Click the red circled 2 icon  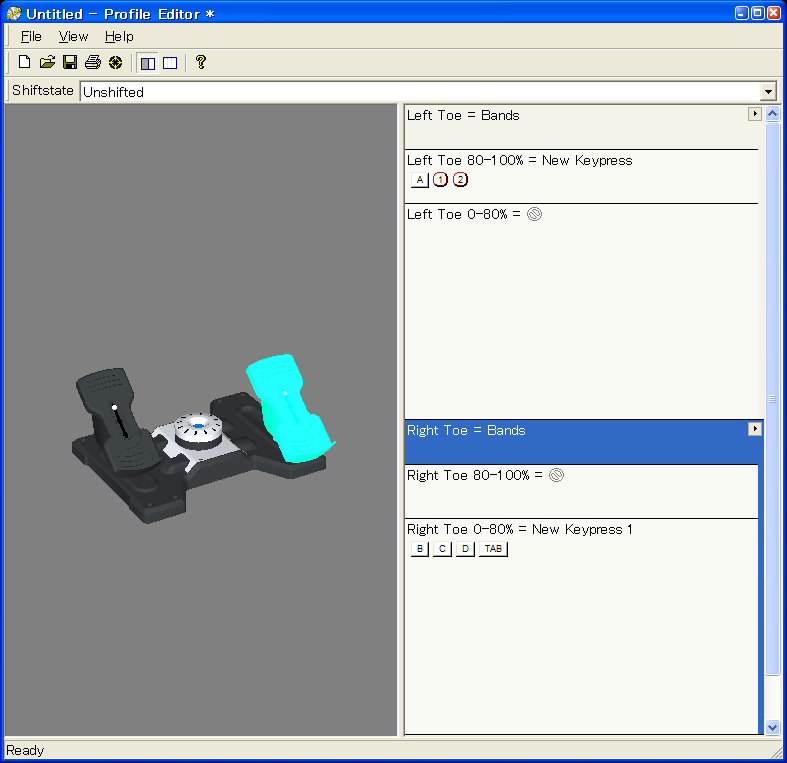460,180
